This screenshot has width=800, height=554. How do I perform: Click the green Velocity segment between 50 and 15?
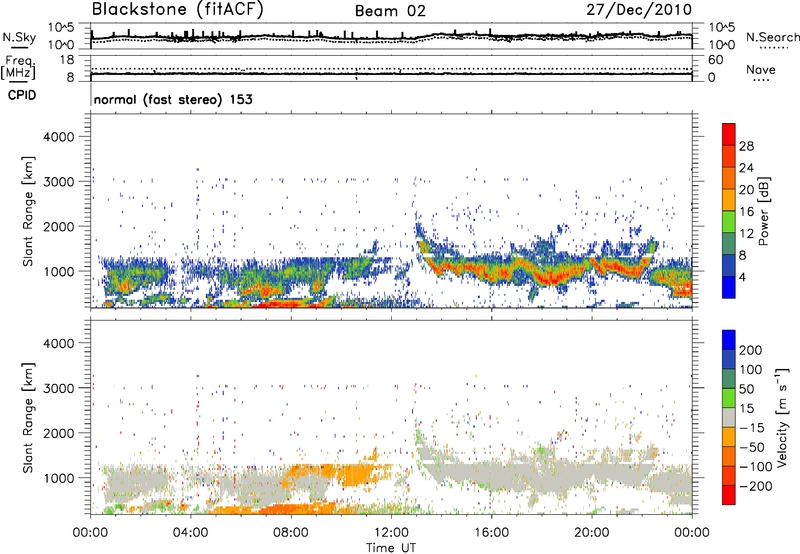(729, 398)
